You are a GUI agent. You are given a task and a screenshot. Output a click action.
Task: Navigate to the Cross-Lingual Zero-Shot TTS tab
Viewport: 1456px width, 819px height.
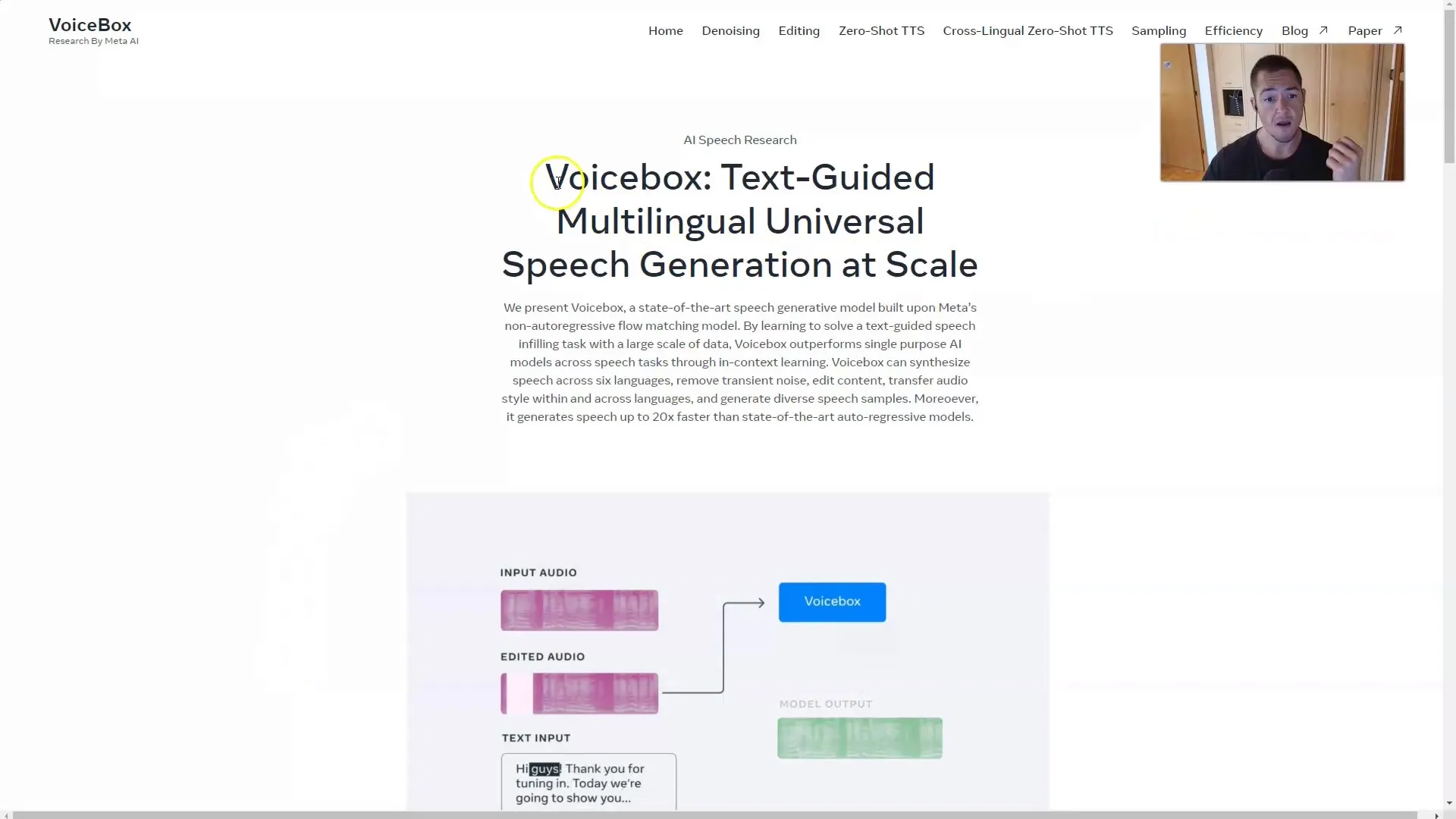click(1028, 30)
